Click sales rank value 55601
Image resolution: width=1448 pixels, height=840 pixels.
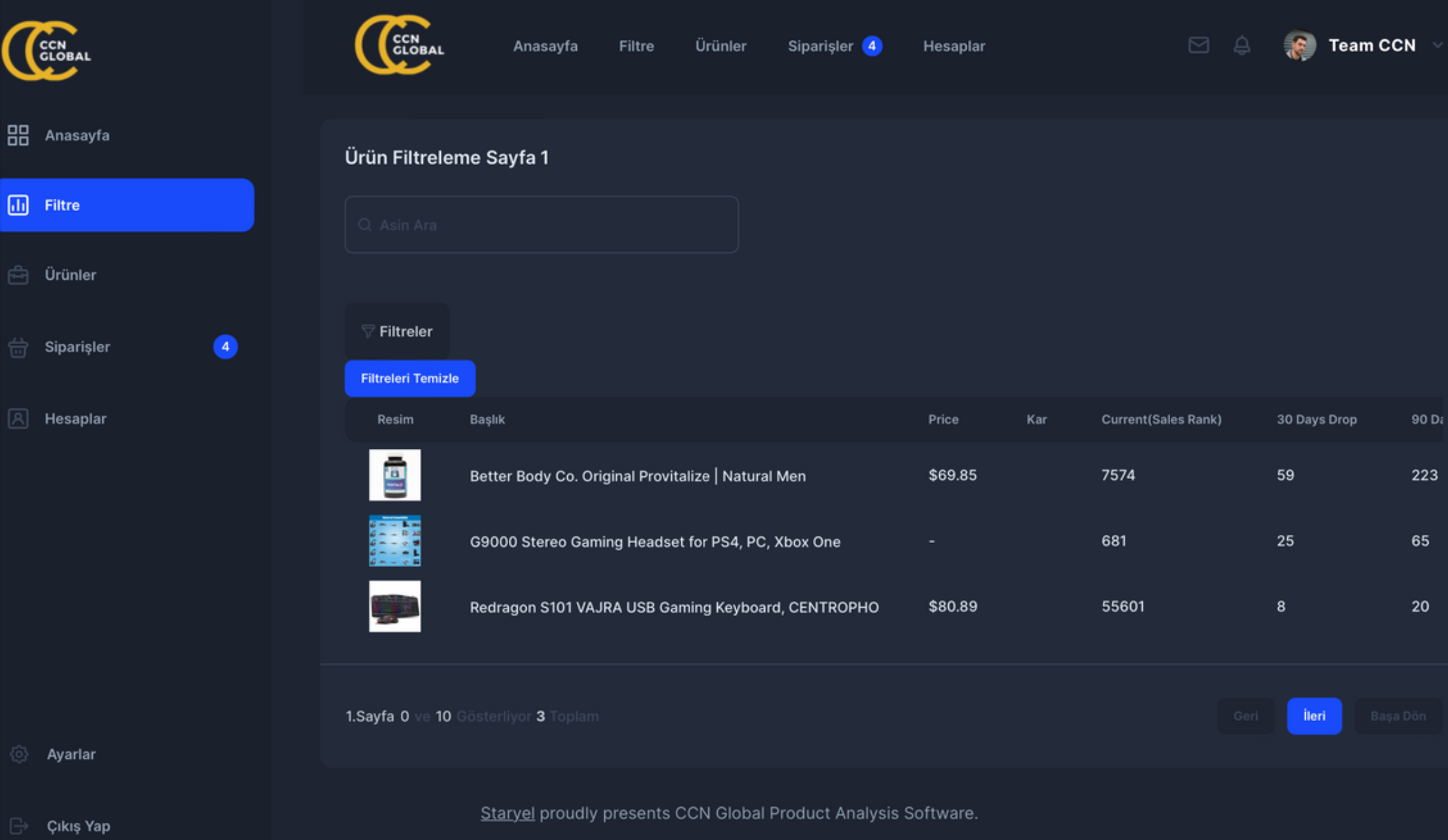click(1123, 606)
